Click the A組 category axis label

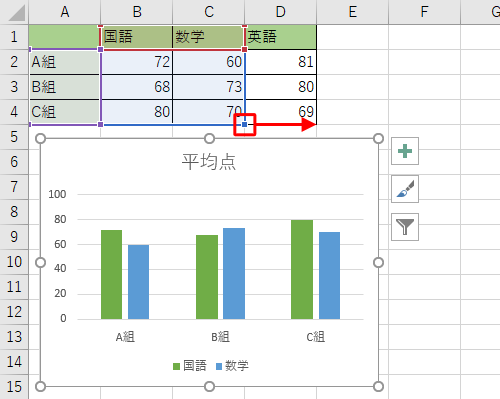[x=125, y=337]
